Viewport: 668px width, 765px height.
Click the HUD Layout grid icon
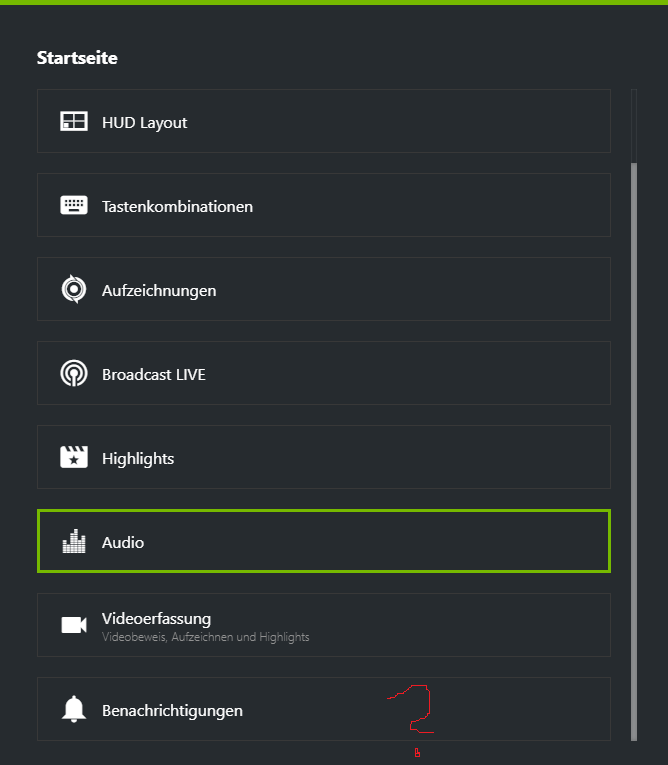[74, 121]
